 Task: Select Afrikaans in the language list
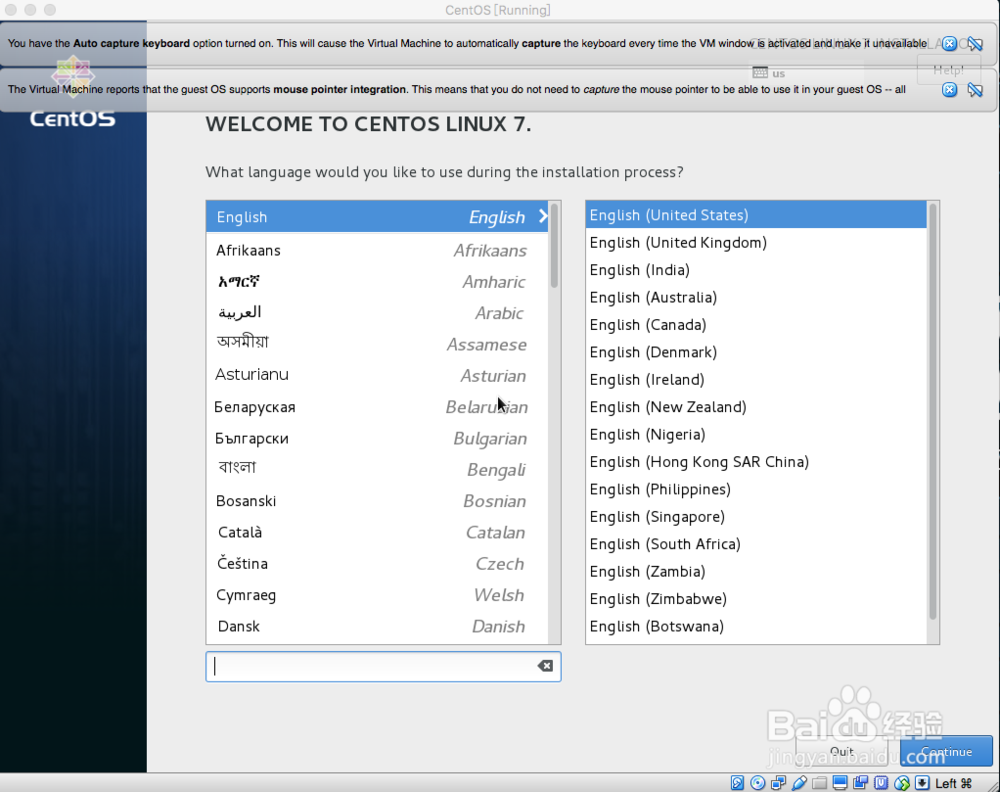click(x=377, y=250)
